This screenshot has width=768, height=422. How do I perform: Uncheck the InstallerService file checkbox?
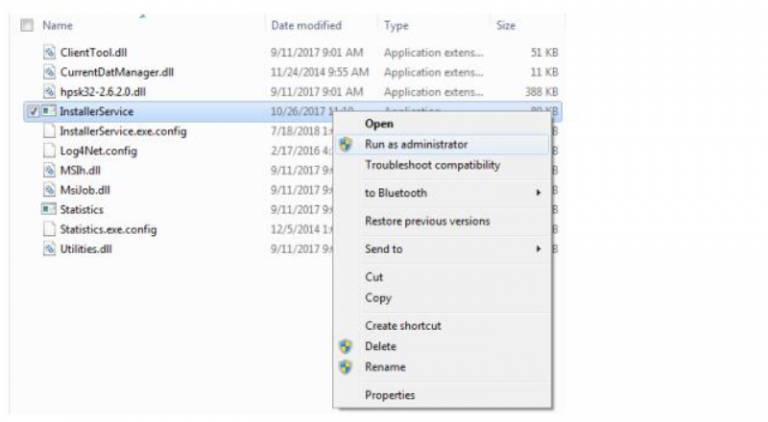(34, 111)
